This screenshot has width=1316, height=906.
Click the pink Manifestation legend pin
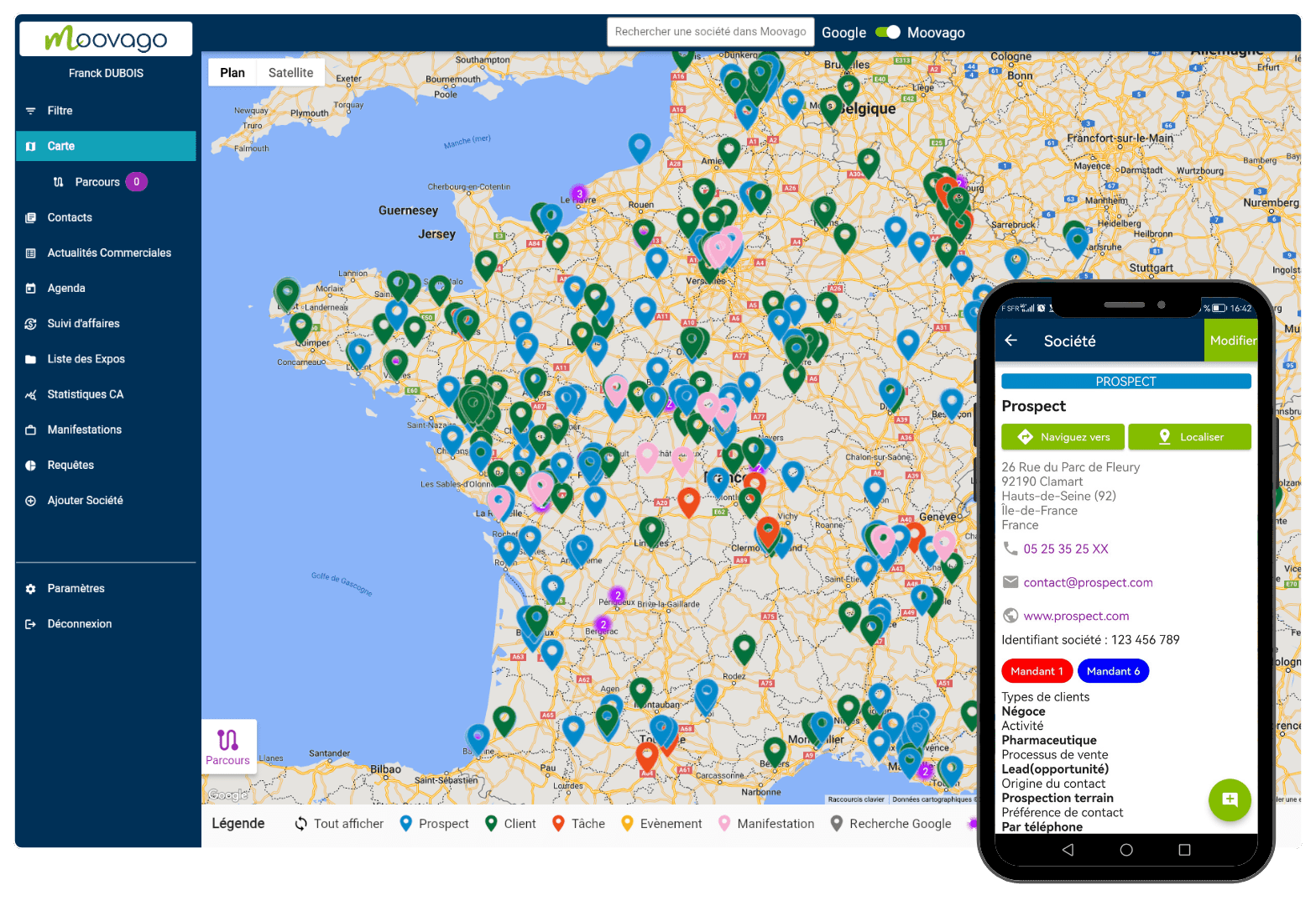coord(724,824)
